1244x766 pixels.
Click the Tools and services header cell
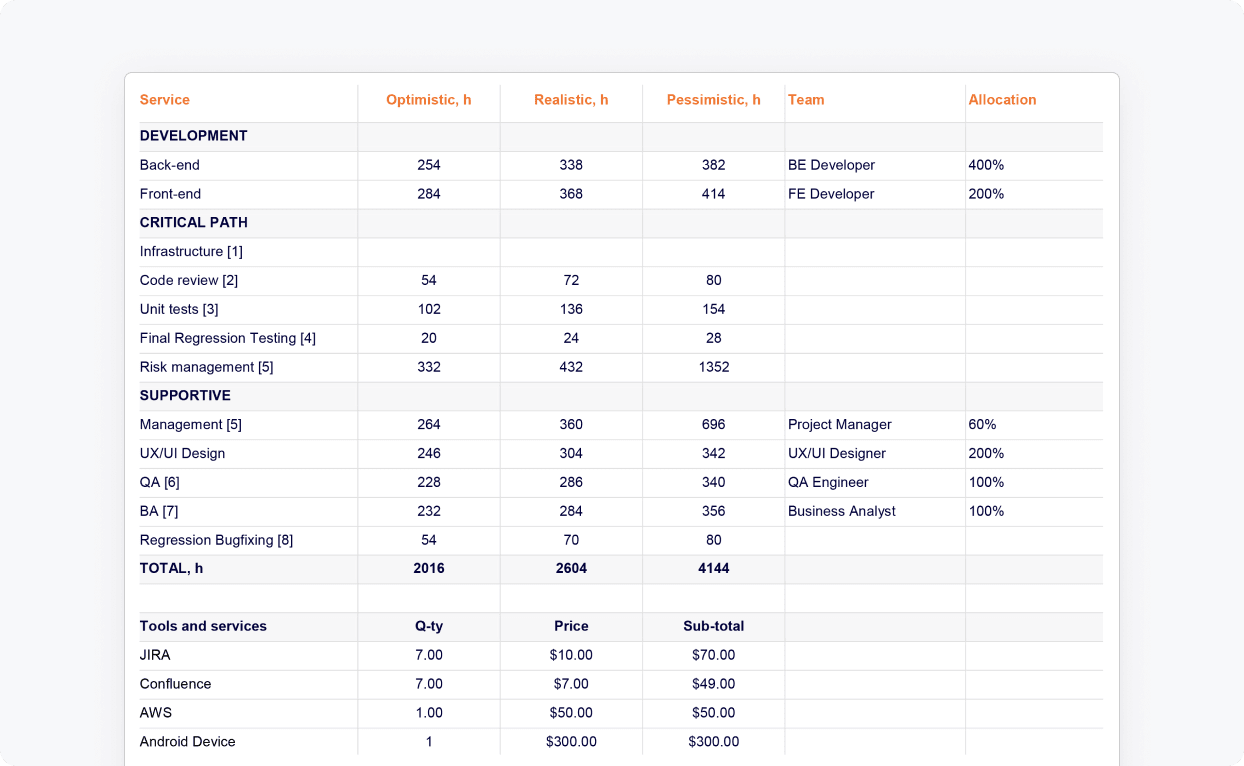203,626
